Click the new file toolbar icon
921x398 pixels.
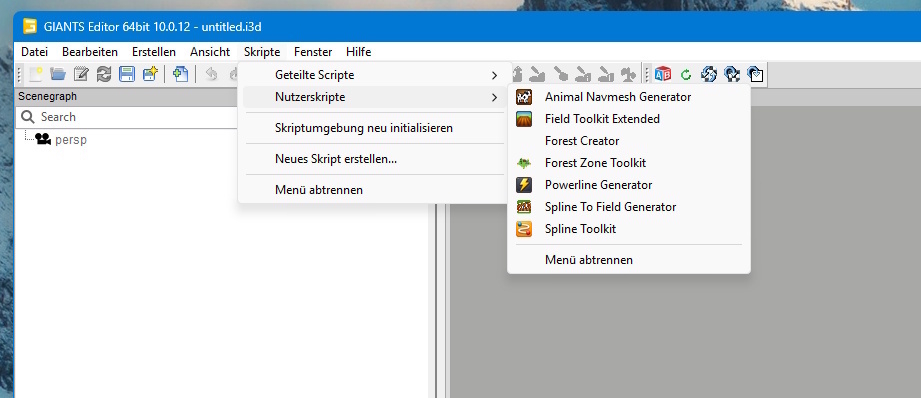[36, 74]
